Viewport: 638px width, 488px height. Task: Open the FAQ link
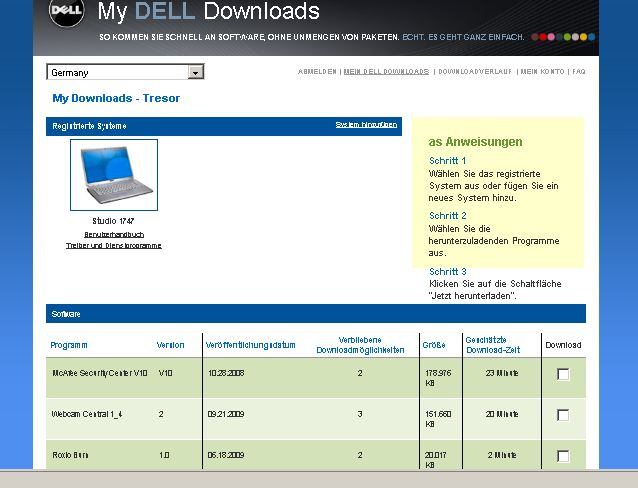point(579,72)
